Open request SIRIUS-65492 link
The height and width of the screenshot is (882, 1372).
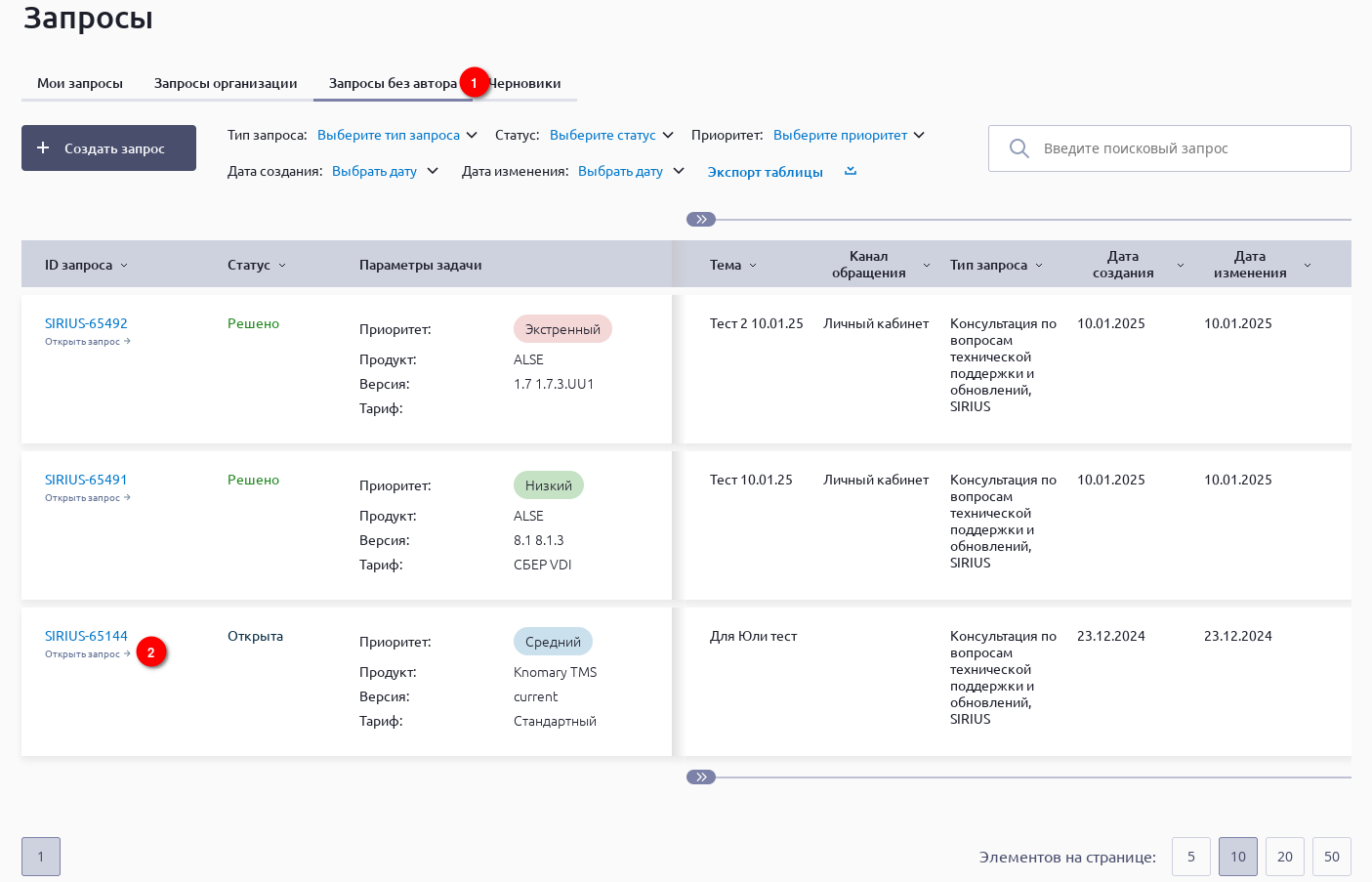tap(86, 323)
